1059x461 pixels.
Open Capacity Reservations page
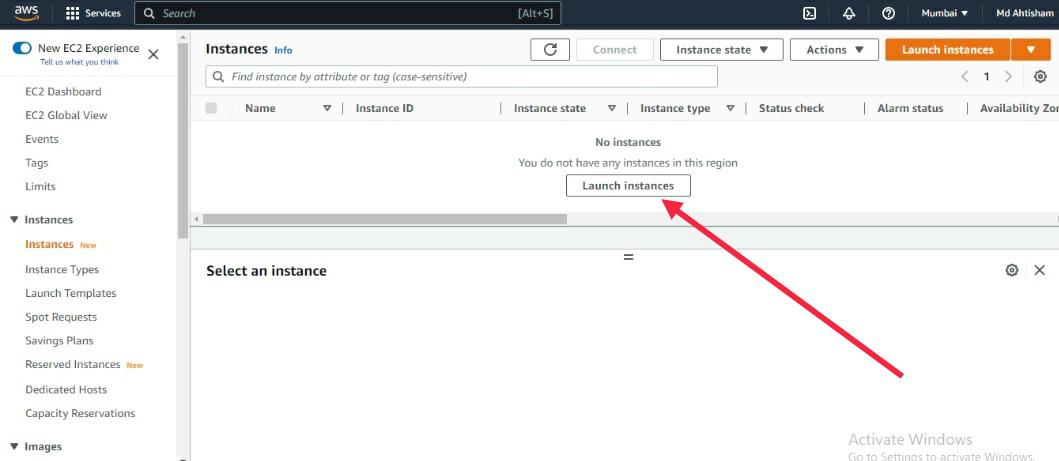(80, 413)
